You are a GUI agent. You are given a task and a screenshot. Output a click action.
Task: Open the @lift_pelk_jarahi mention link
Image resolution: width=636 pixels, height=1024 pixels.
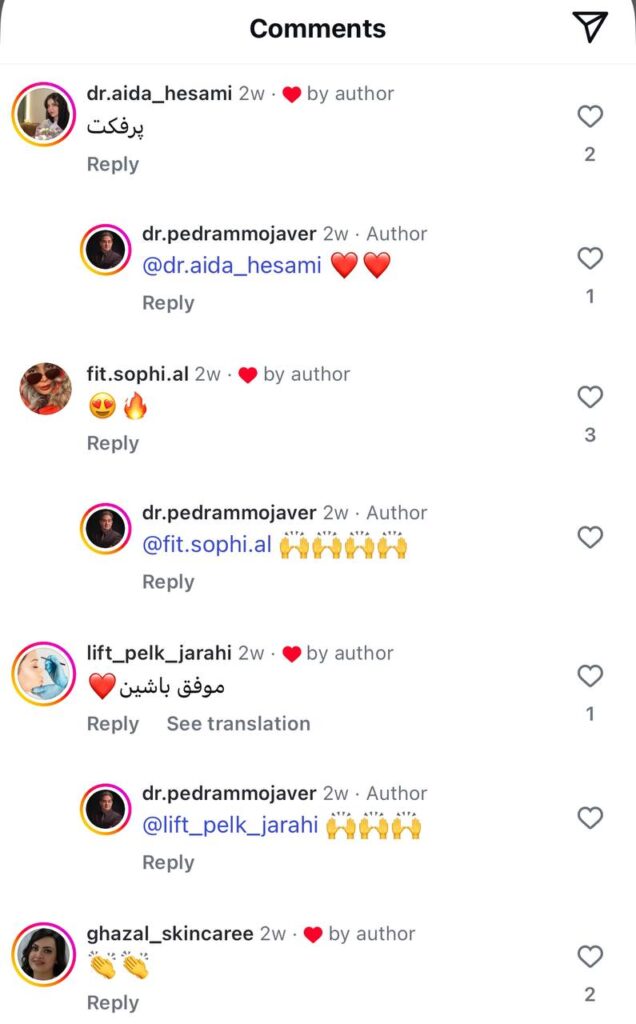[231, 825]
